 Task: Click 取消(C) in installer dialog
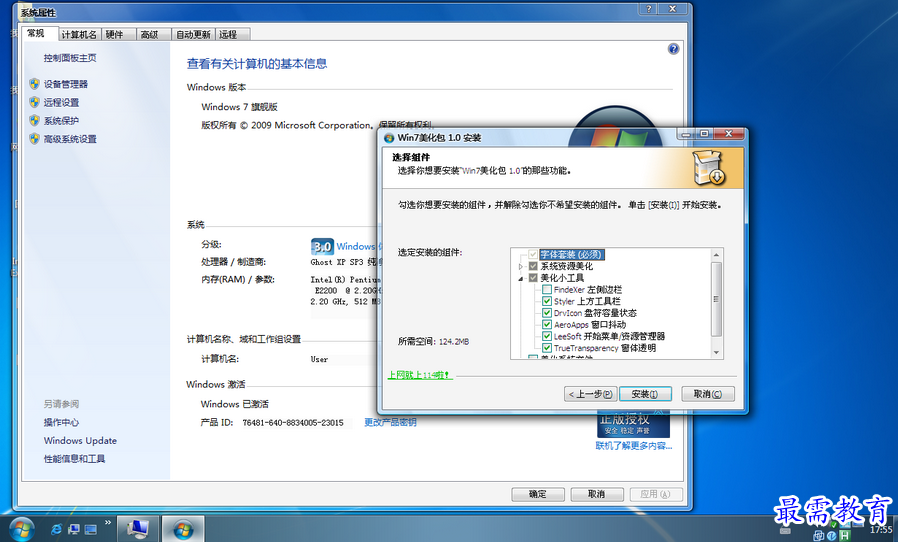point(708,394)
